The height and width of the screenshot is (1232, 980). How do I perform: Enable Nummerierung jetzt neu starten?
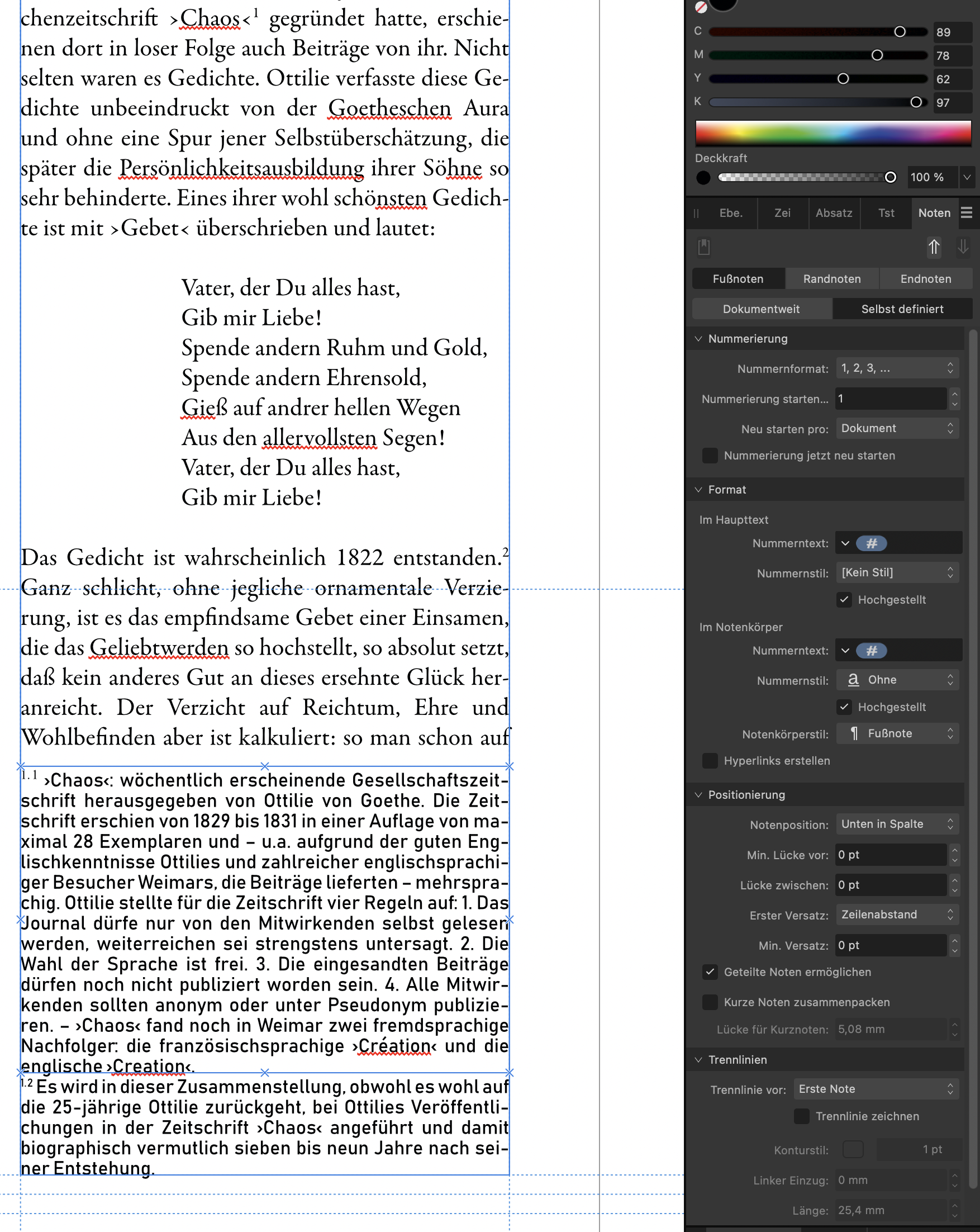tap(710, 456)
